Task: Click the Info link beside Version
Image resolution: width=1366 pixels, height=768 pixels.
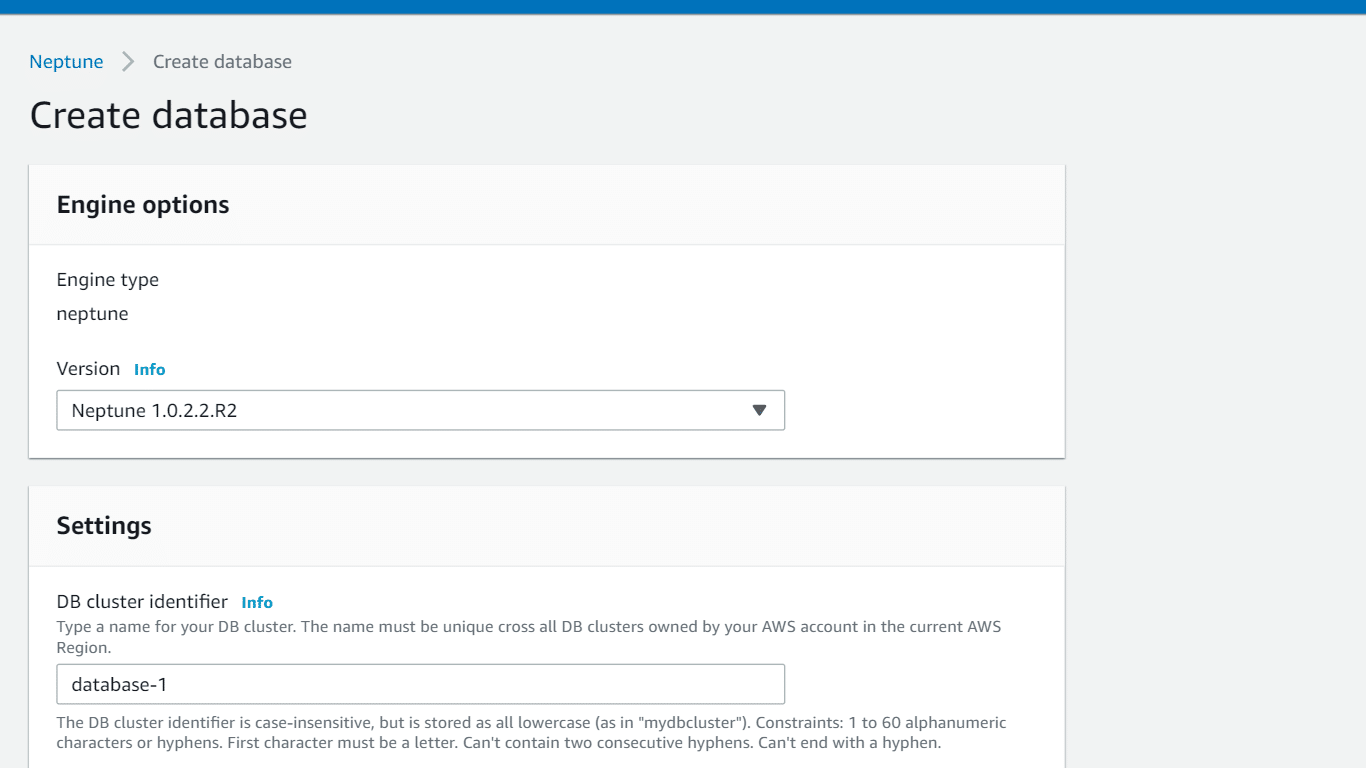Action: click(149, 369)
